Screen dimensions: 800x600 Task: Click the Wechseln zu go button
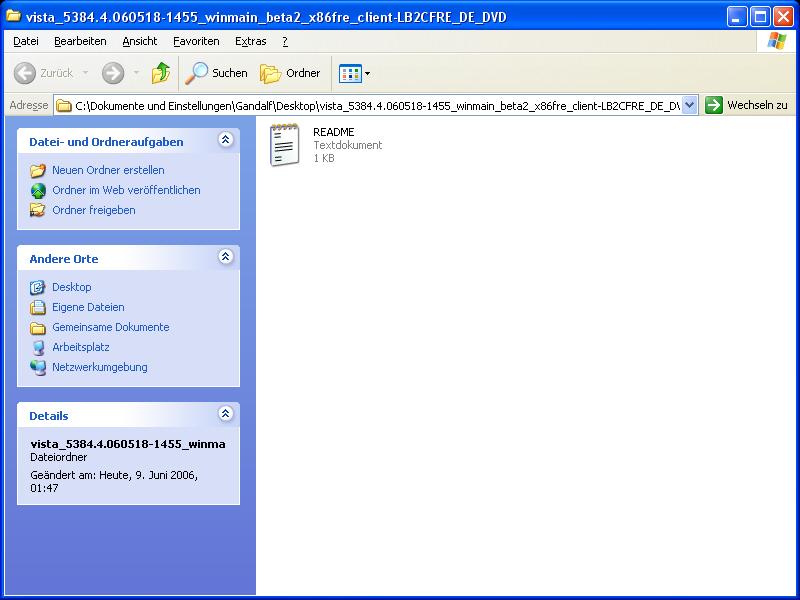[x=746, y=106]
